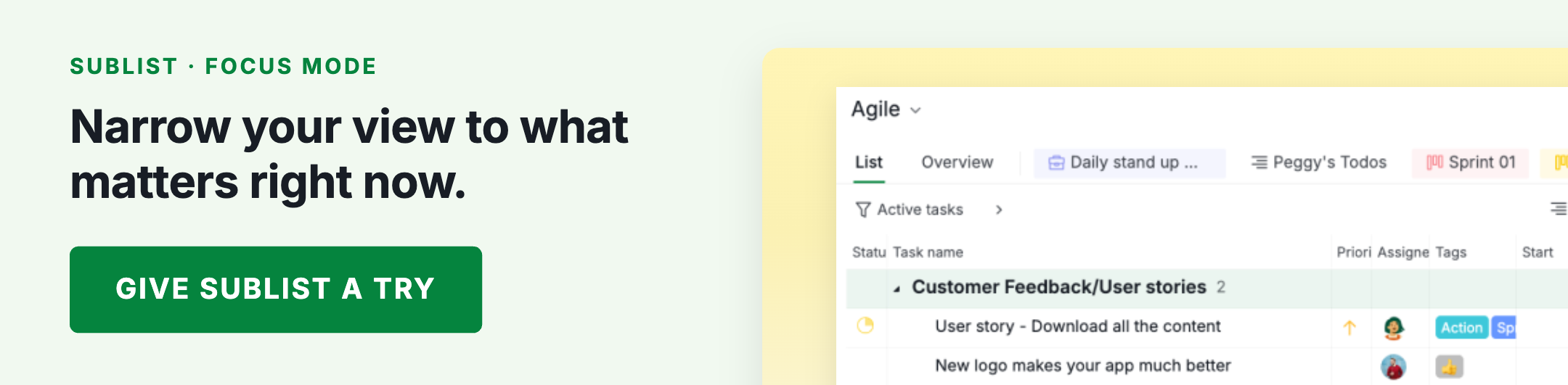Click the list icon on Peggy's Todos tab
This screenshot has height=385, width=1568.
pos(1259,162)
